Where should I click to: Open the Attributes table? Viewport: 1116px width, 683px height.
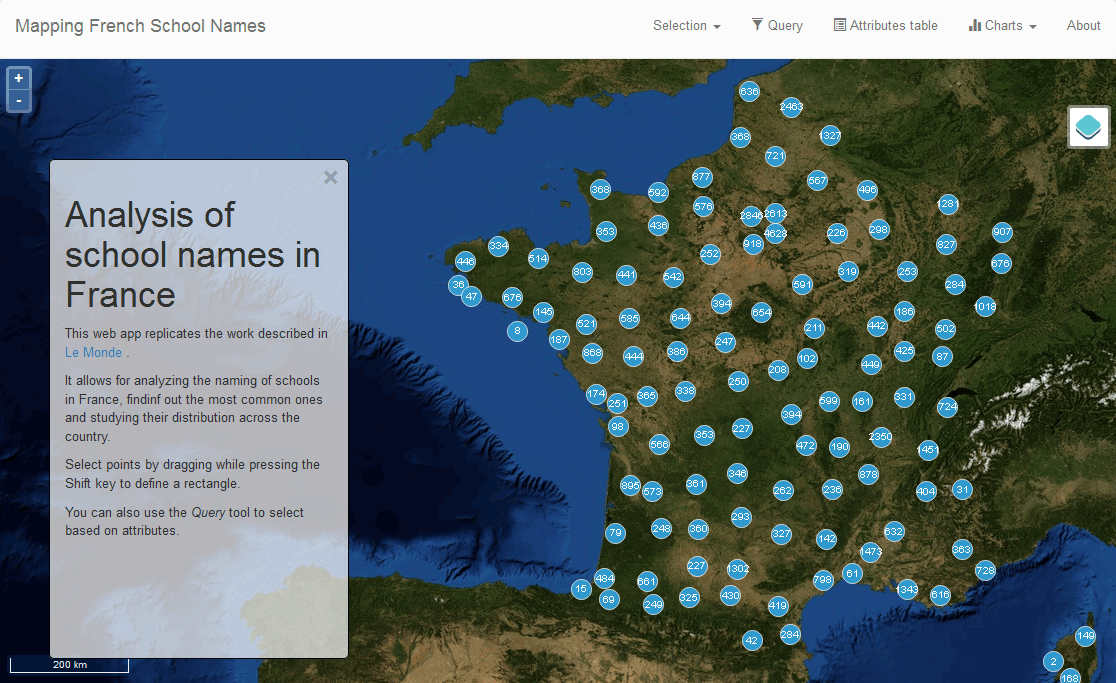click(x=885, y=26)
